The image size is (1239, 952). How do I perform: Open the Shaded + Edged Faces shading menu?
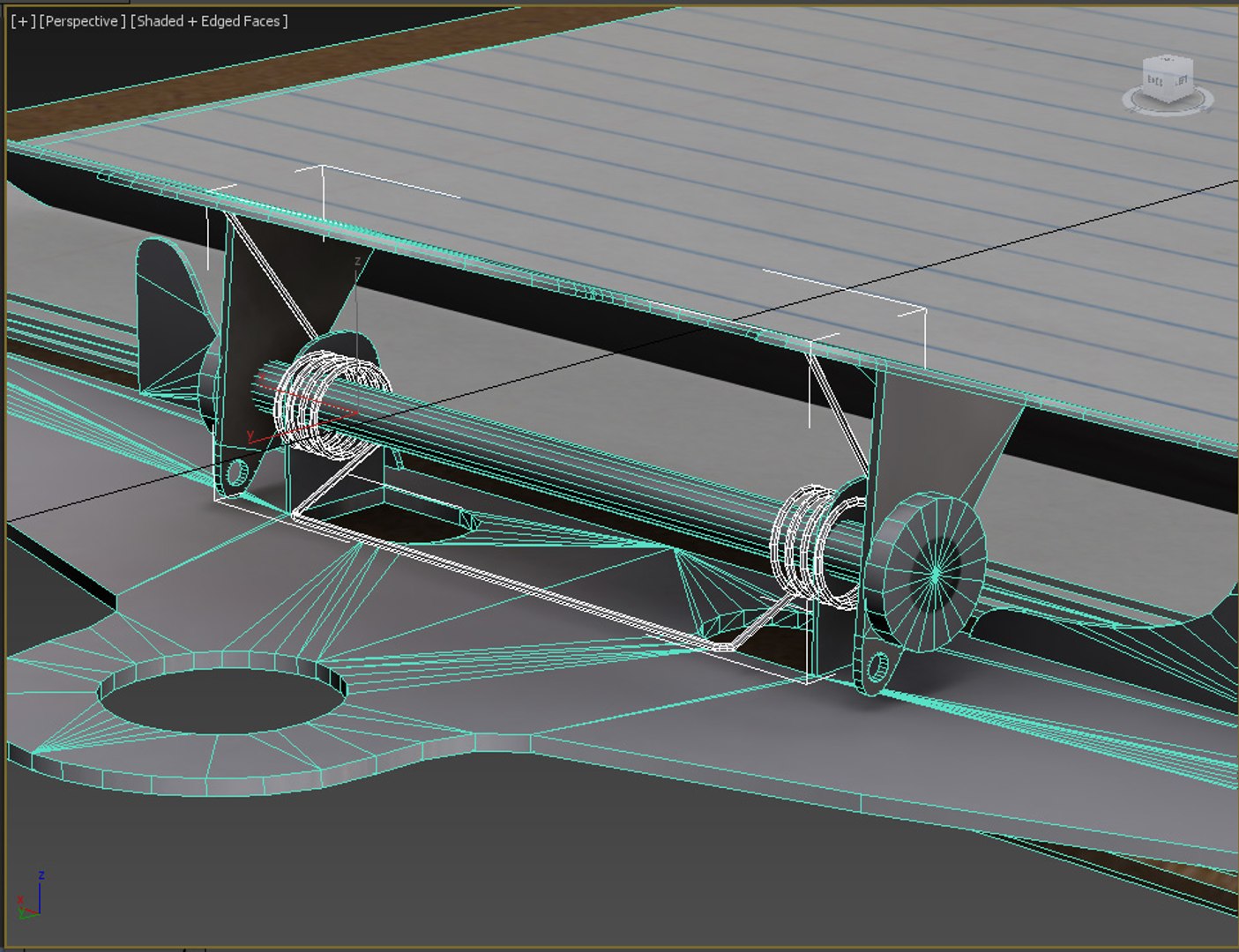[209, 21]
